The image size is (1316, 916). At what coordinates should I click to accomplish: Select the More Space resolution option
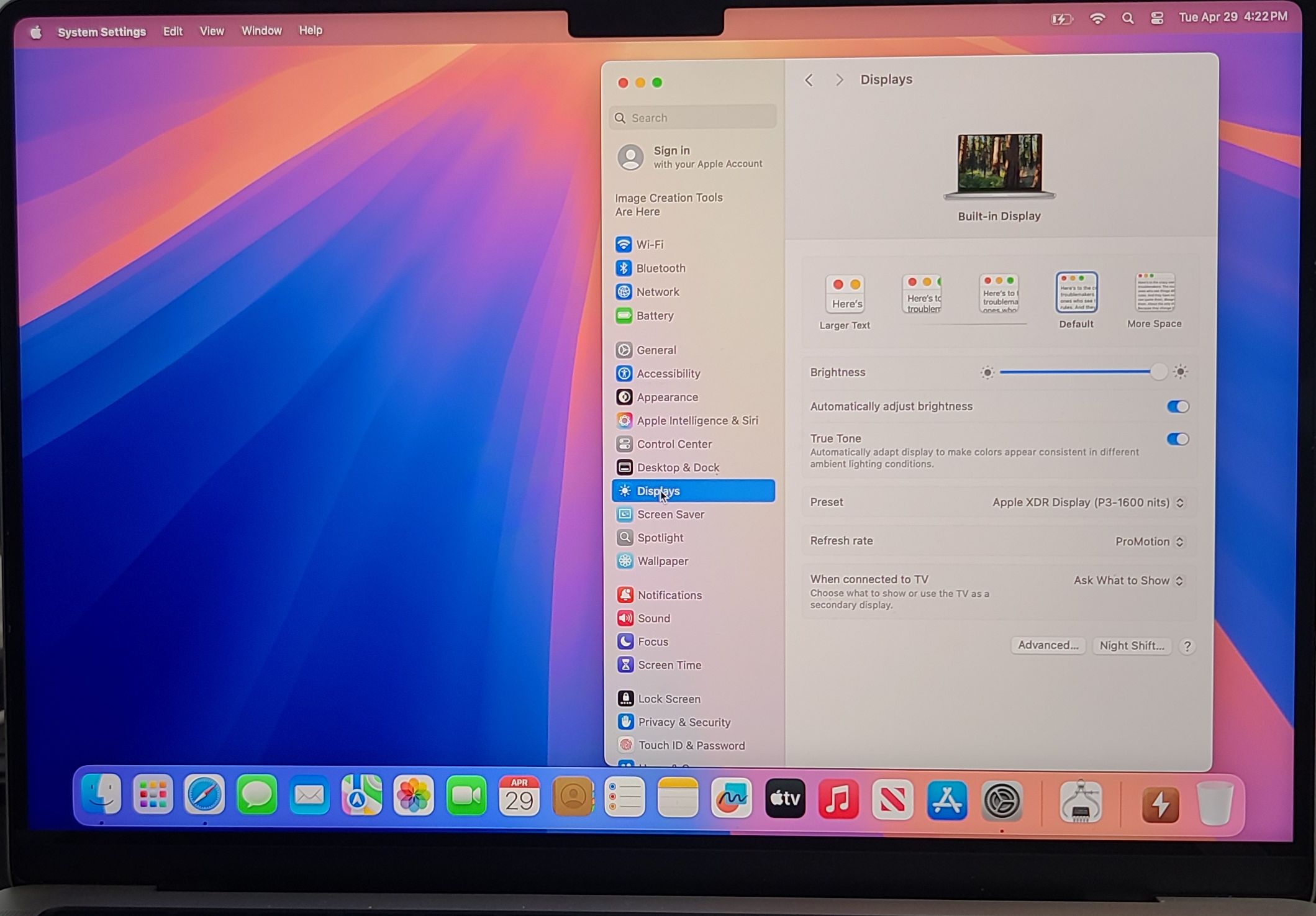click(x=1155, y=293)
